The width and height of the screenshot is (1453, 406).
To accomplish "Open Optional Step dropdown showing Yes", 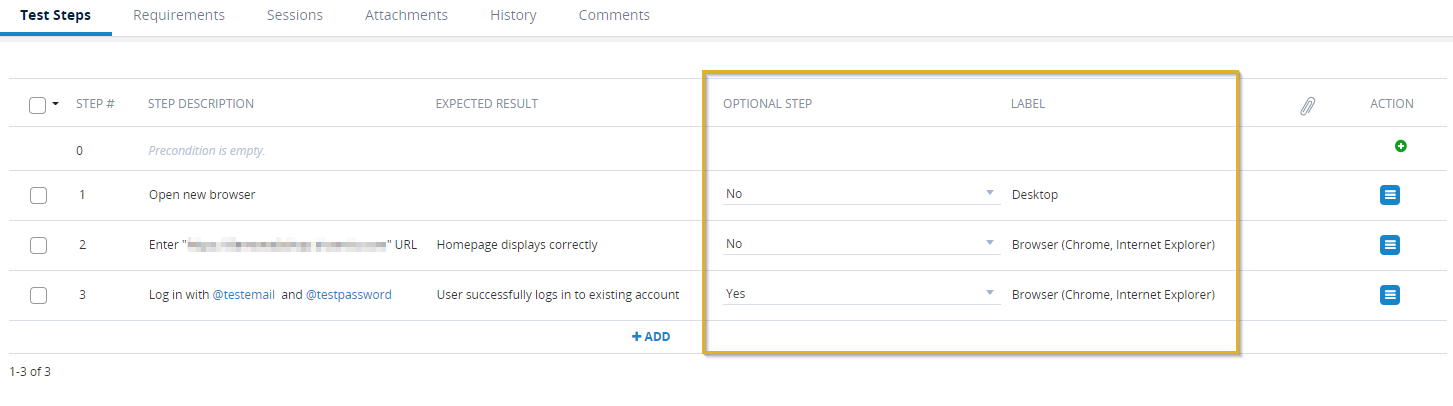I will pos(860,294).
